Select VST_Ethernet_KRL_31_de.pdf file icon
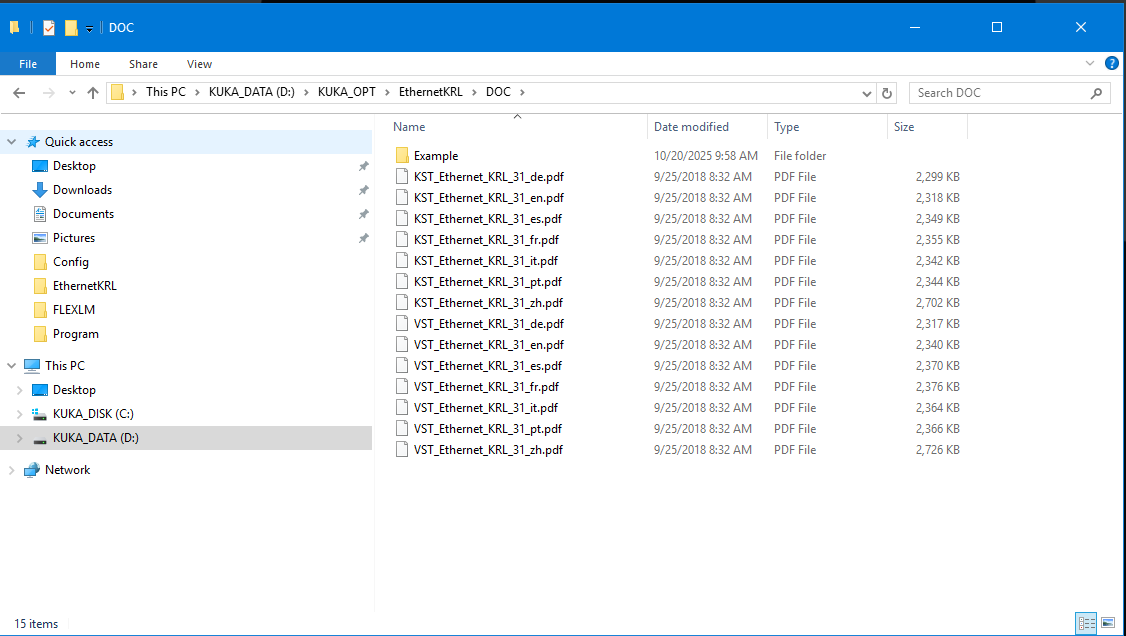The width and height of the screenshot is (1126, 636). (x=402, y=324)
